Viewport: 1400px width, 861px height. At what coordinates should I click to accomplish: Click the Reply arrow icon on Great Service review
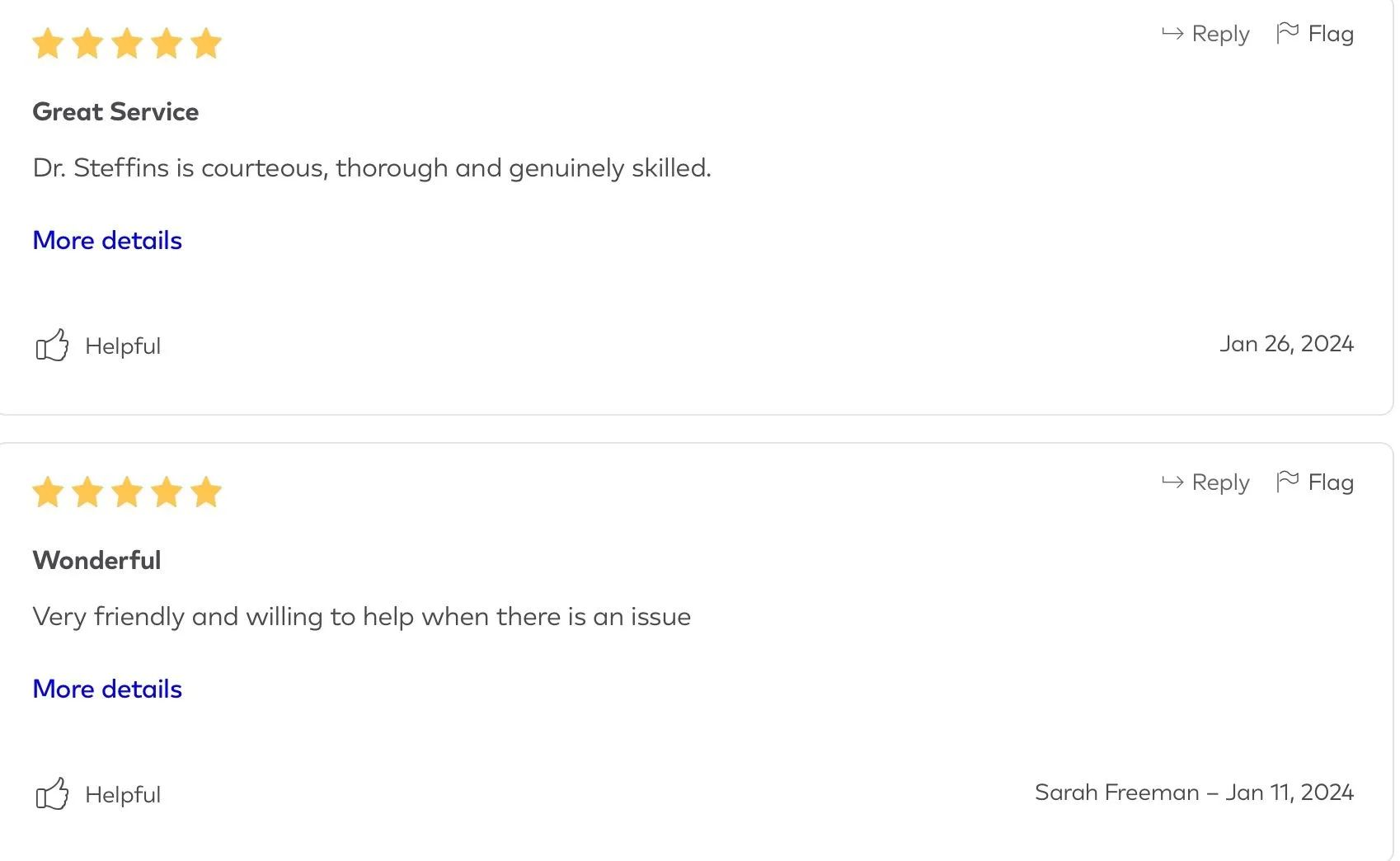1172,34
